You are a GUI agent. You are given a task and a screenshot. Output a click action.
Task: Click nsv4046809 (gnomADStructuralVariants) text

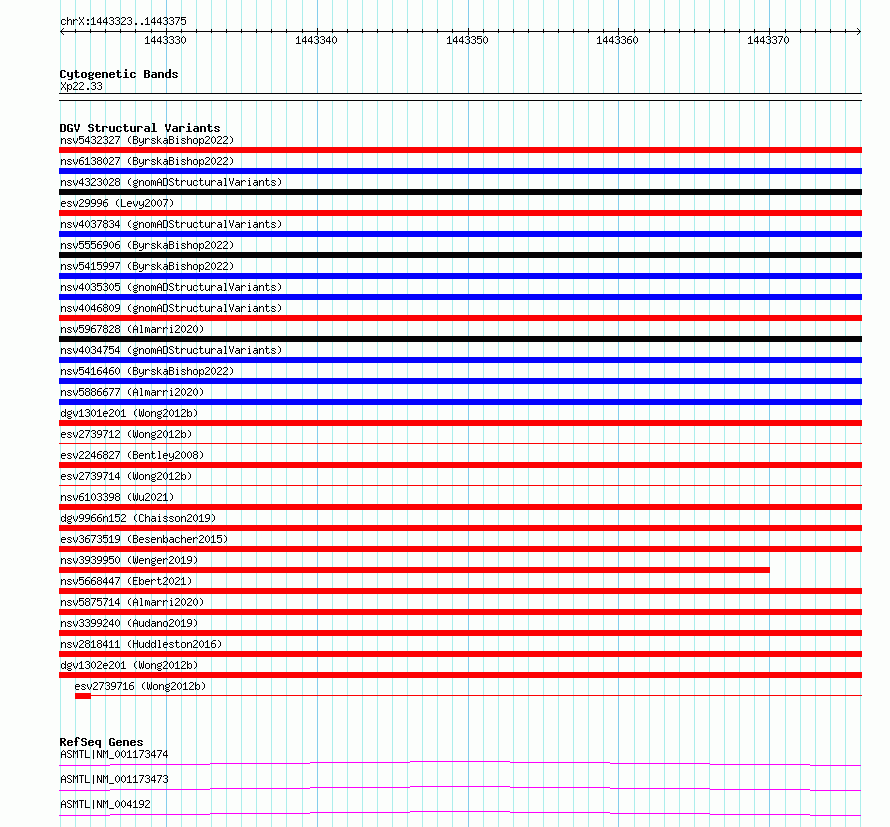coord(171,308)
